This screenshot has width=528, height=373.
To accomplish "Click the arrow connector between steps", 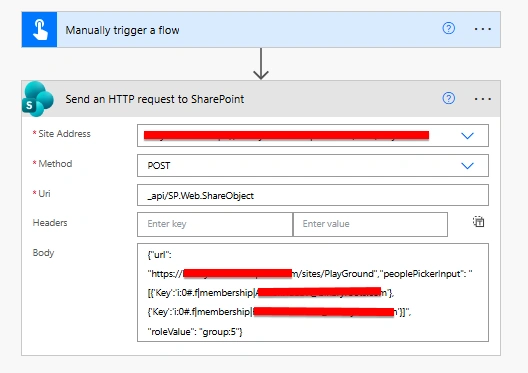I will coord(261,64).
